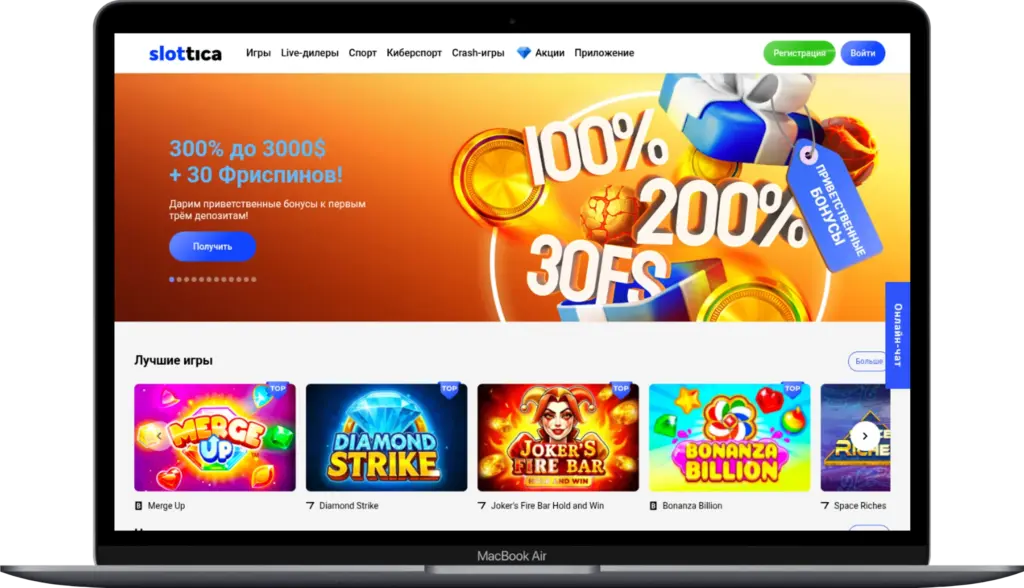The height and width of the screenshot is (588, 1024).
Task: Go to the Киберспорт tab
Action: [414, 53]
